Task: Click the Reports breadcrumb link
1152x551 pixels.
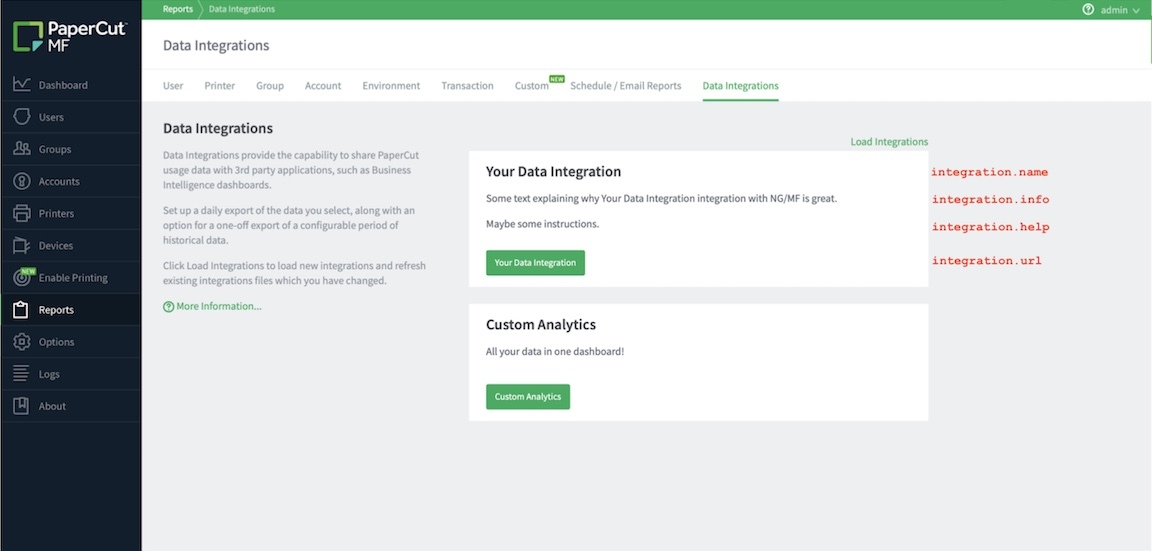Action: click(x=178, y=10)
